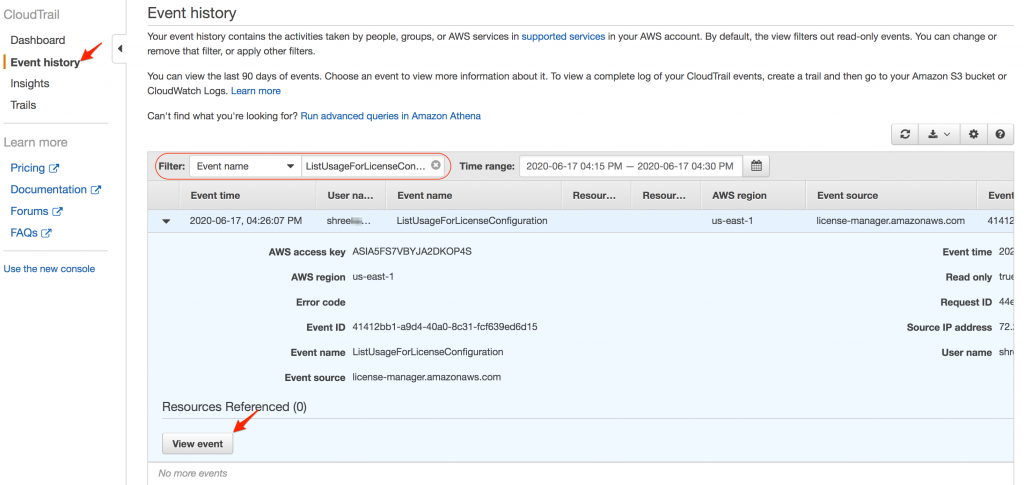Select the AWS access key value ASIA5FS7VBYJA2DKOP4S
The image size is (1024, 485).
[411, 251]
